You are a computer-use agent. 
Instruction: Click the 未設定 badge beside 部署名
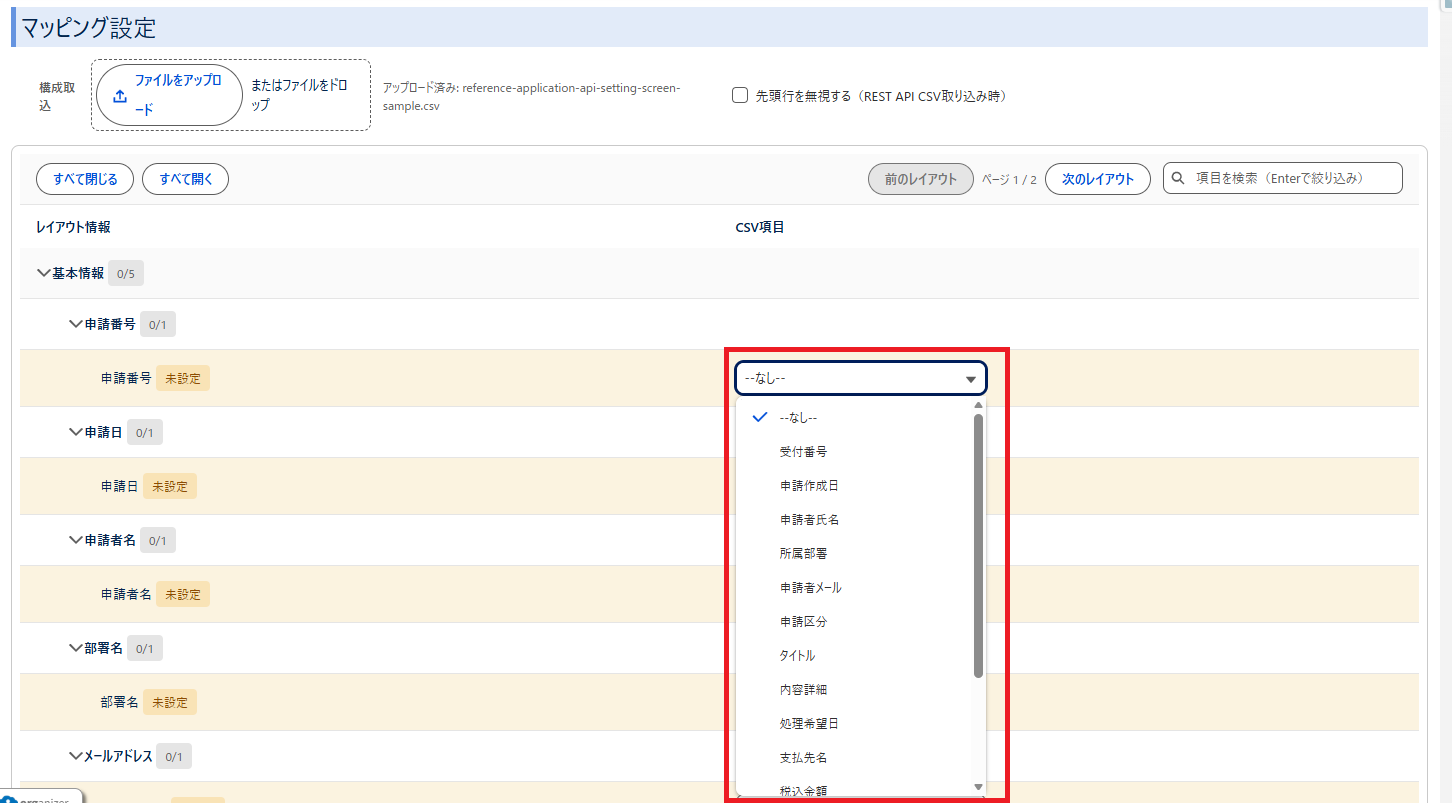coord(170,703)
